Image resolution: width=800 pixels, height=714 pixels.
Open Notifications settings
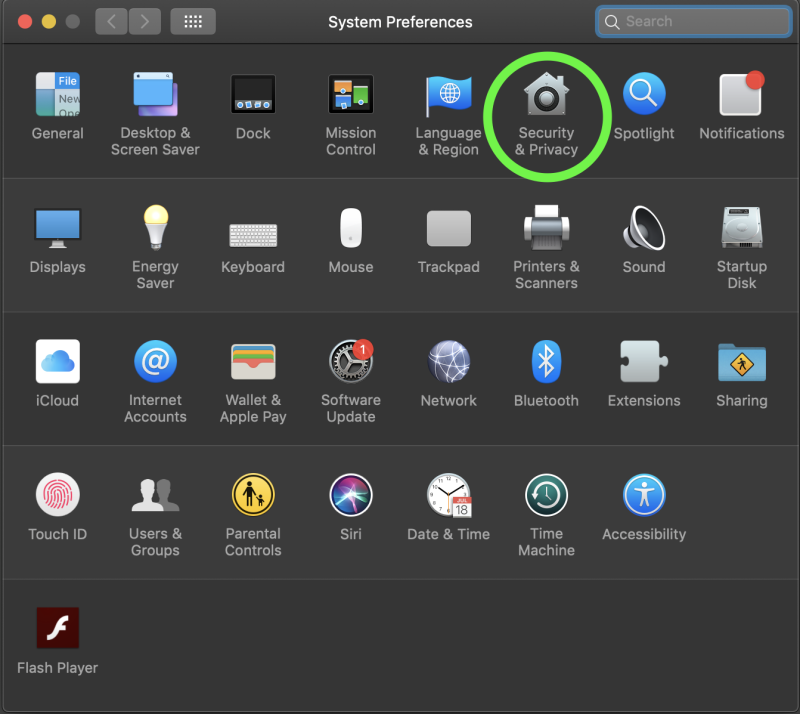(x=741, y=94)
